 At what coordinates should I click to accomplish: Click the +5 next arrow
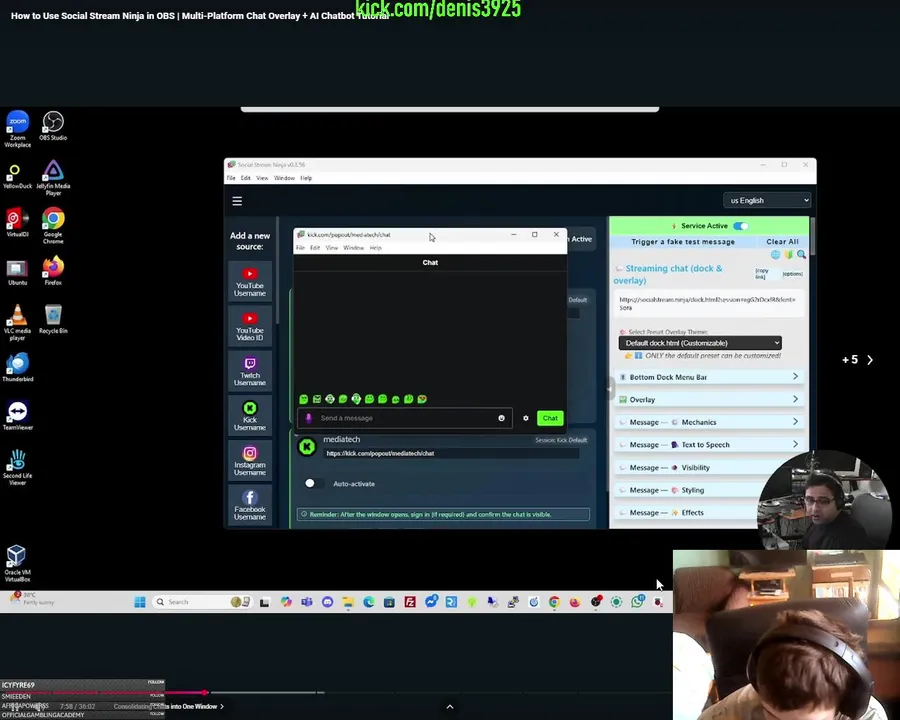[x=870, y=359]
